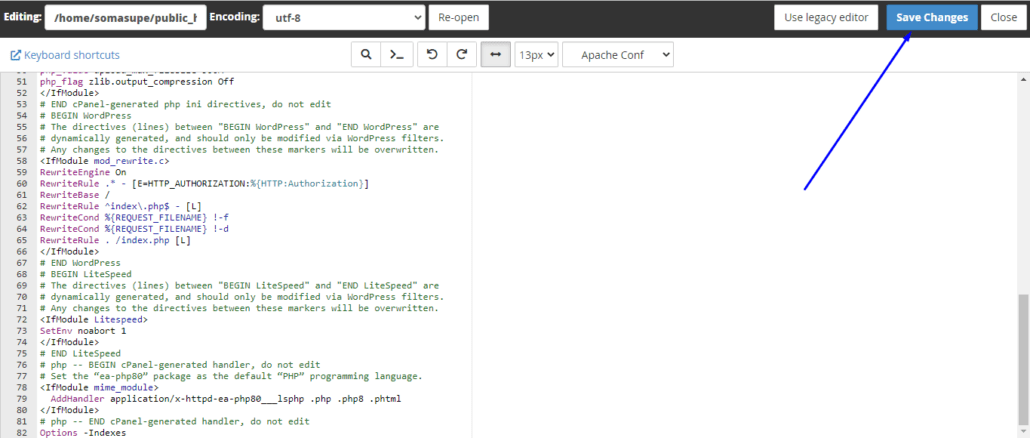This screenshot has height=438, width=1030.
Task: Open the Keyboard shortcuts link
Action: pos(72,55)
